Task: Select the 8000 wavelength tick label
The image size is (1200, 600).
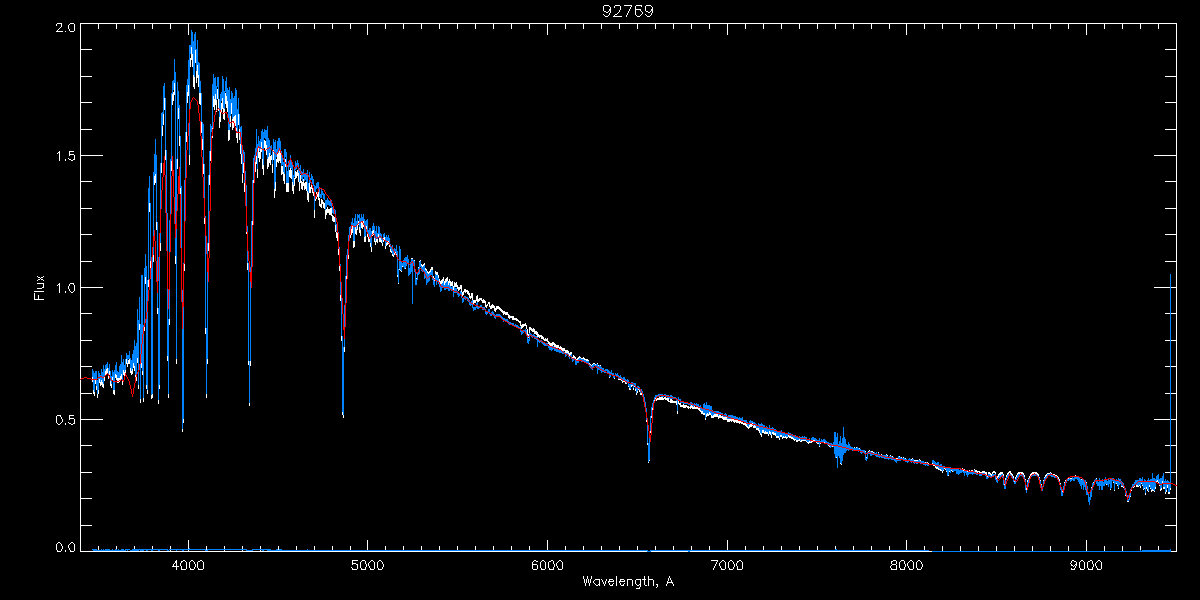Action: [x=906, y=566]
